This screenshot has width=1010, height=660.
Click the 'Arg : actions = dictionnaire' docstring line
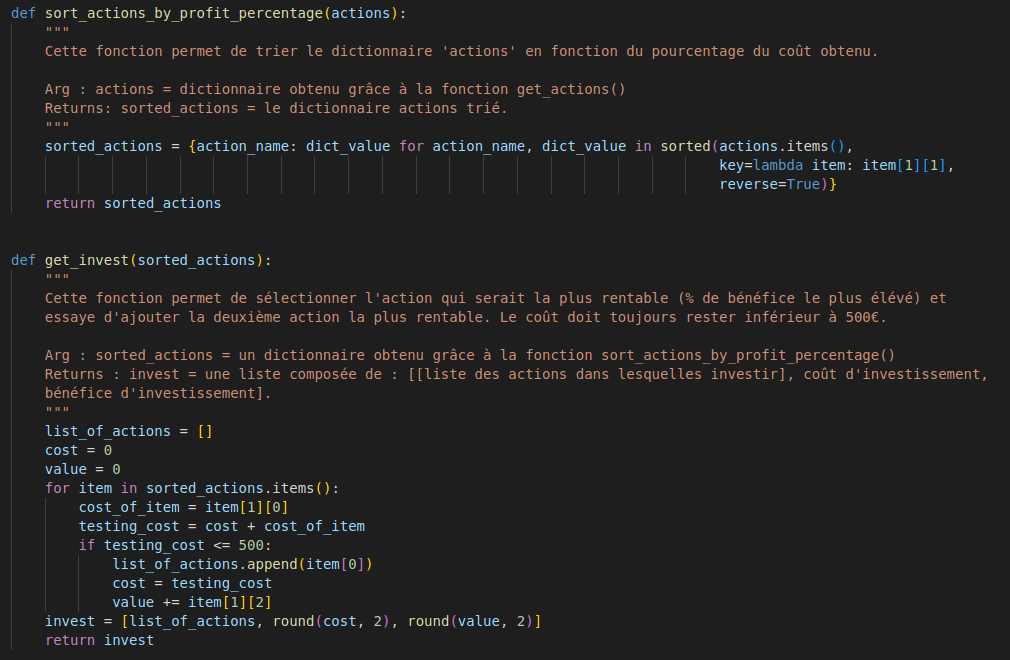[335, 89]
